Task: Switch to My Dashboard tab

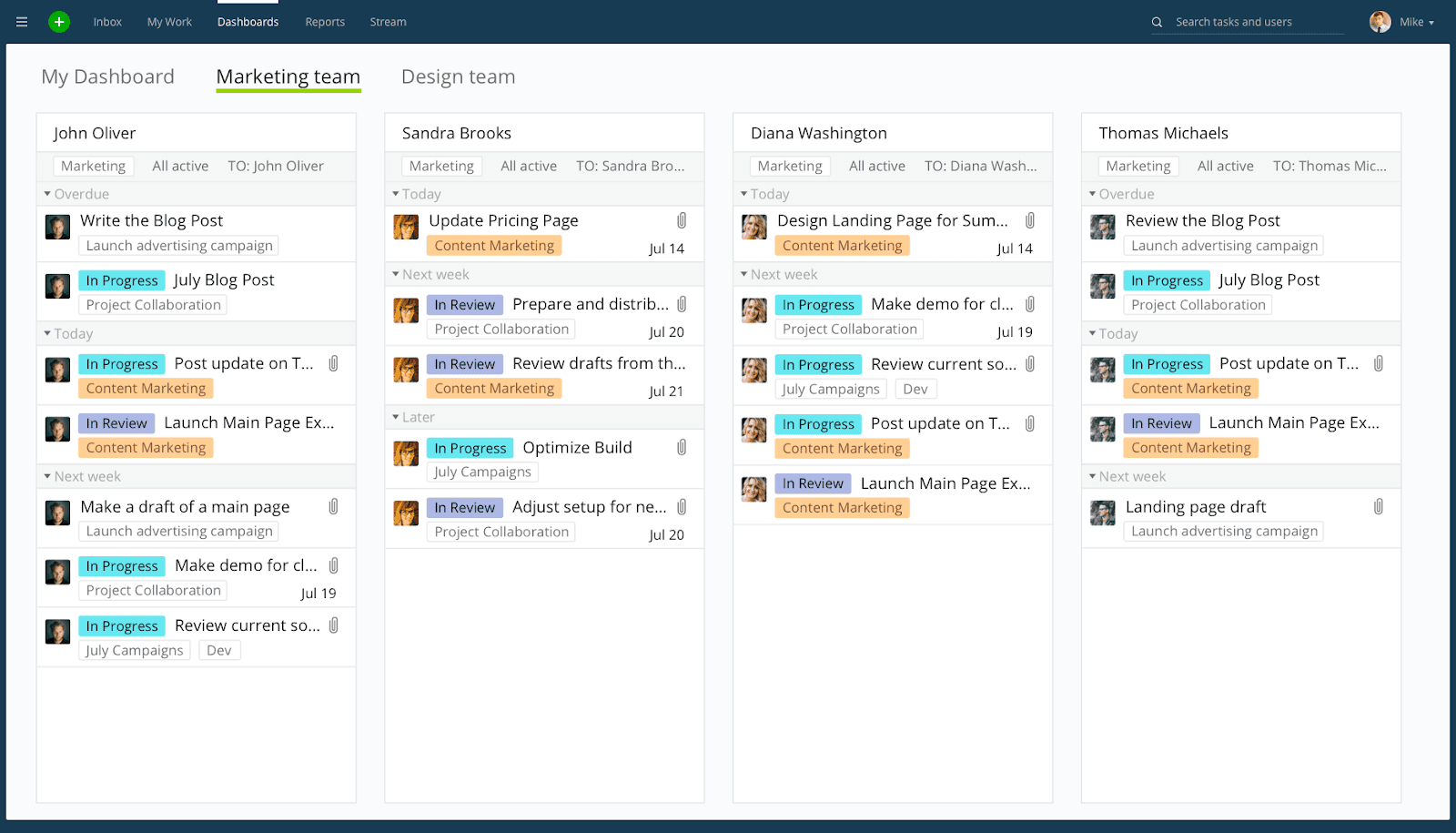Action: (107, 76)
